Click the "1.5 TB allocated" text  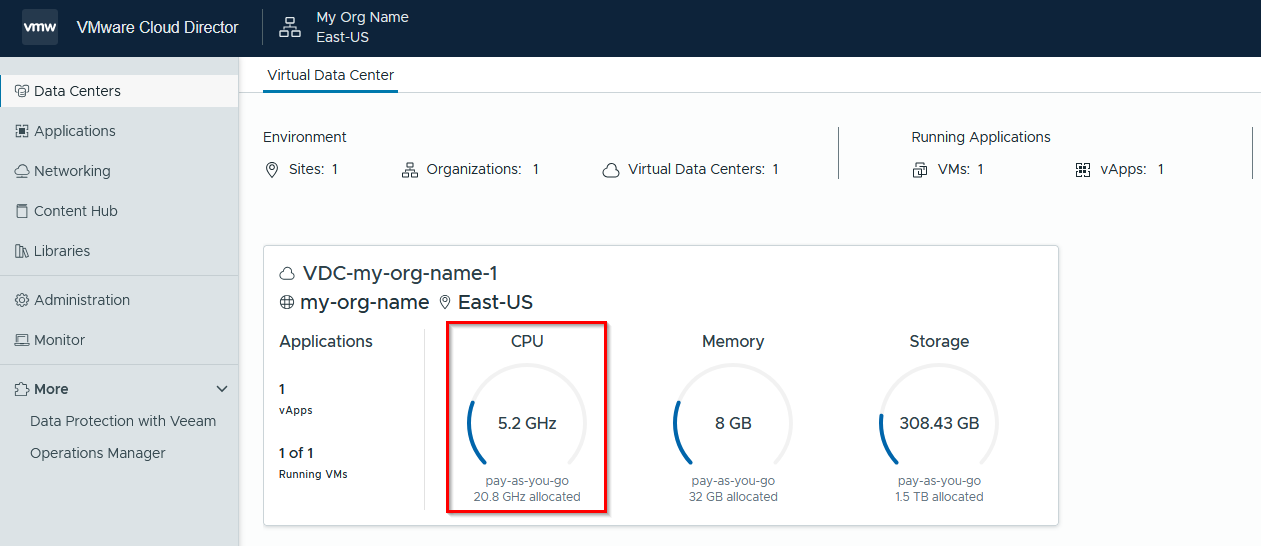(939, 497)
